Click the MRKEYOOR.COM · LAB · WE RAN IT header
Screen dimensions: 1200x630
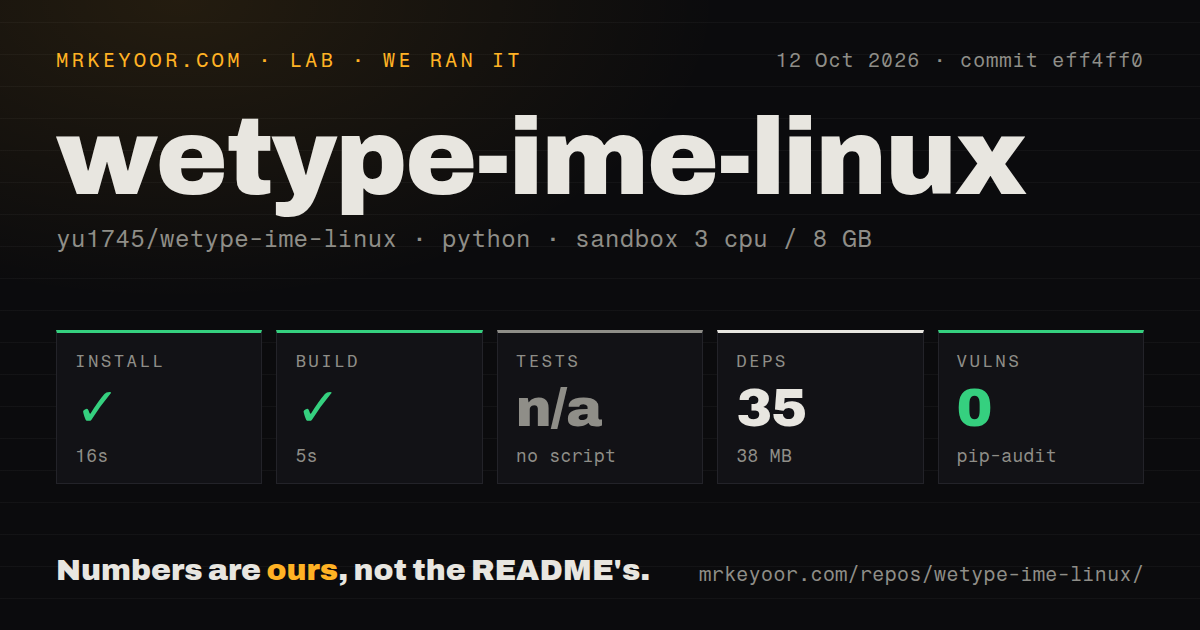tap(289, 60)
